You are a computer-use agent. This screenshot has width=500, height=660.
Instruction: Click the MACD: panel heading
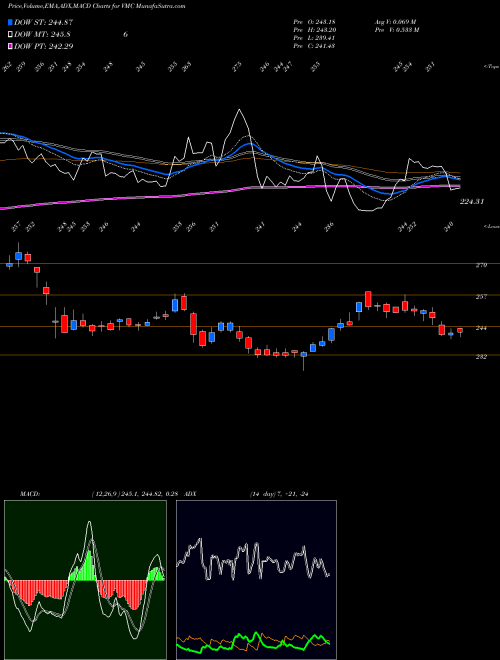(29, 494)
